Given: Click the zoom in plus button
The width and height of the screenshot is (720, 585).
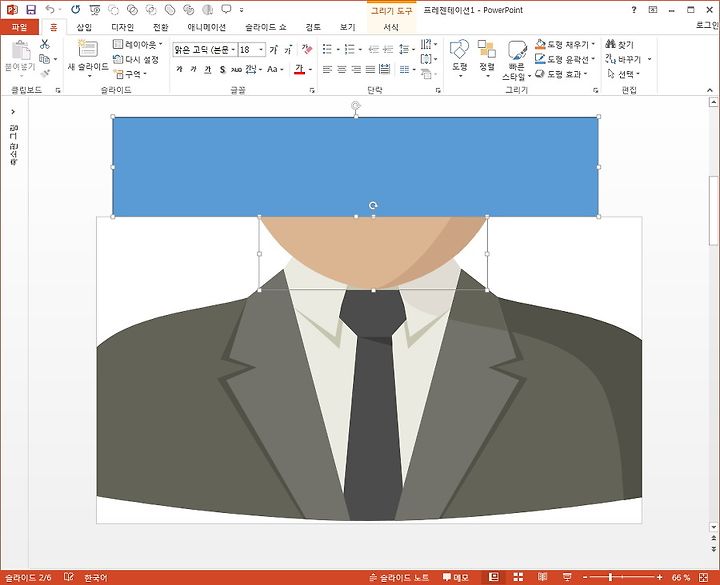Looking at the screenshot, I should click(x=659, y=577).
